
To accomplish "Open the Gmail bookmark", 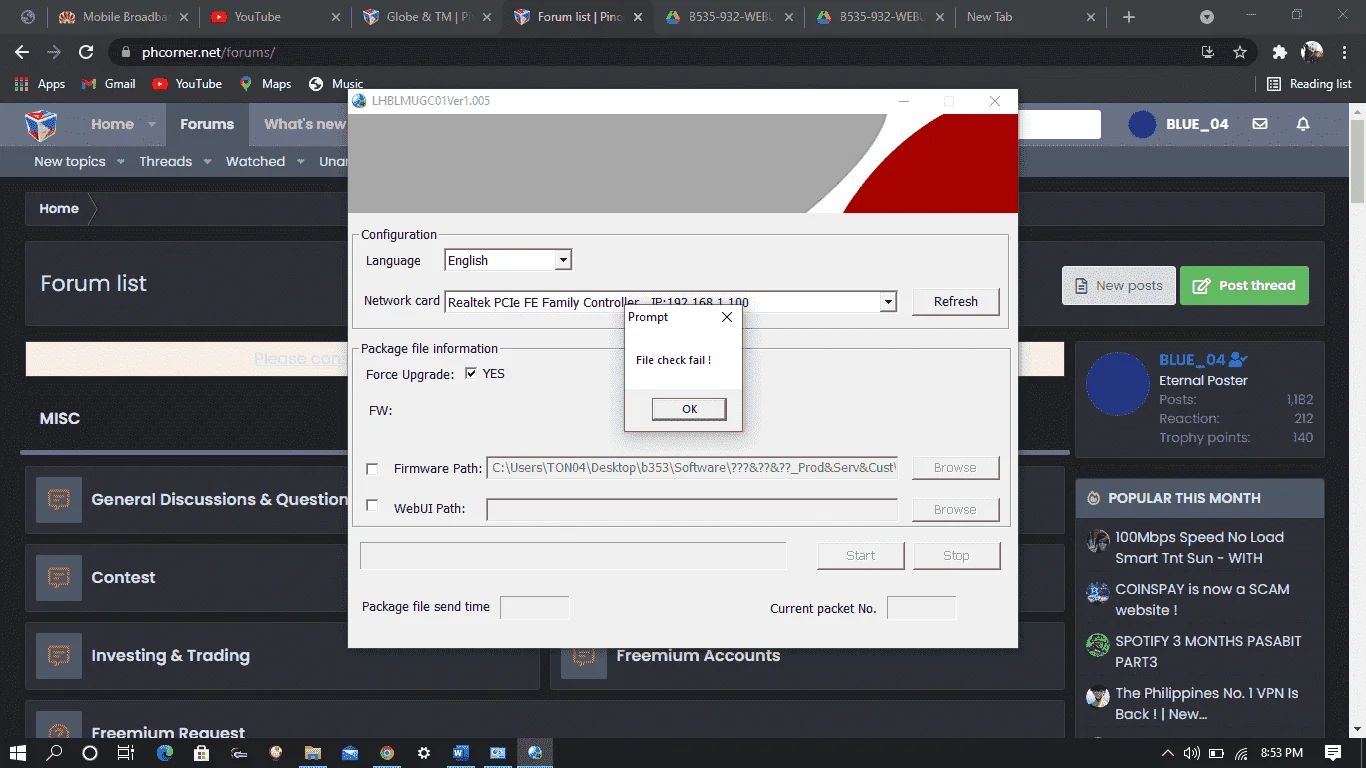I will click(109, 84).
